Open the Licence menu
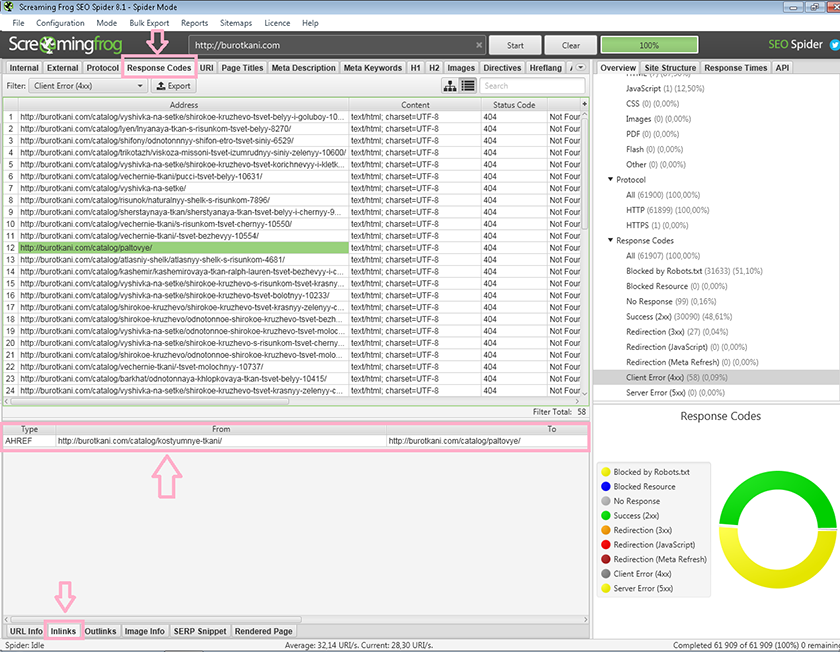840x652 pixels. point(277,23)
